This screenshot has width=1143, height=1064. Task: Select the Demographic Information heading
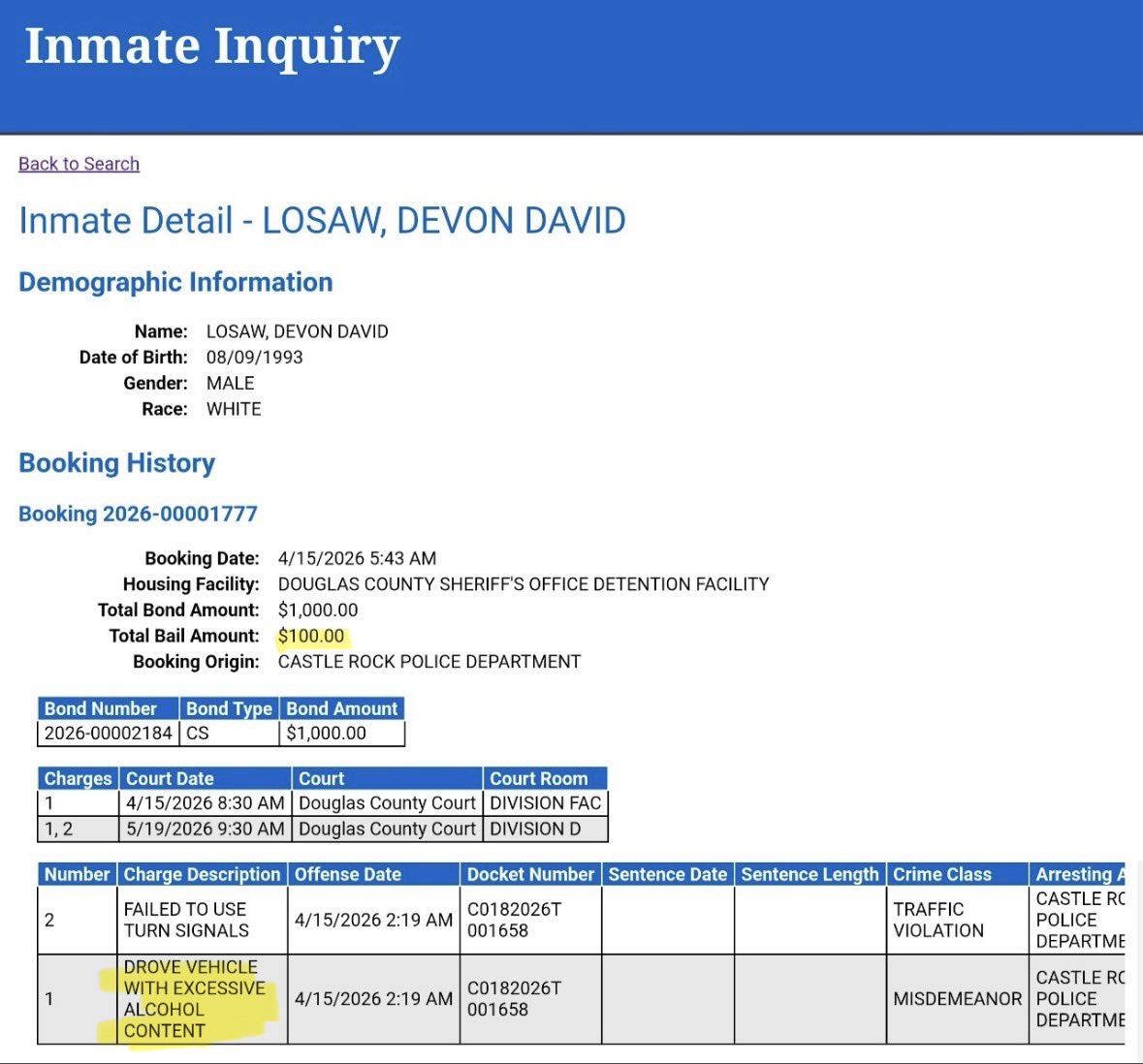tap(175, 282)
